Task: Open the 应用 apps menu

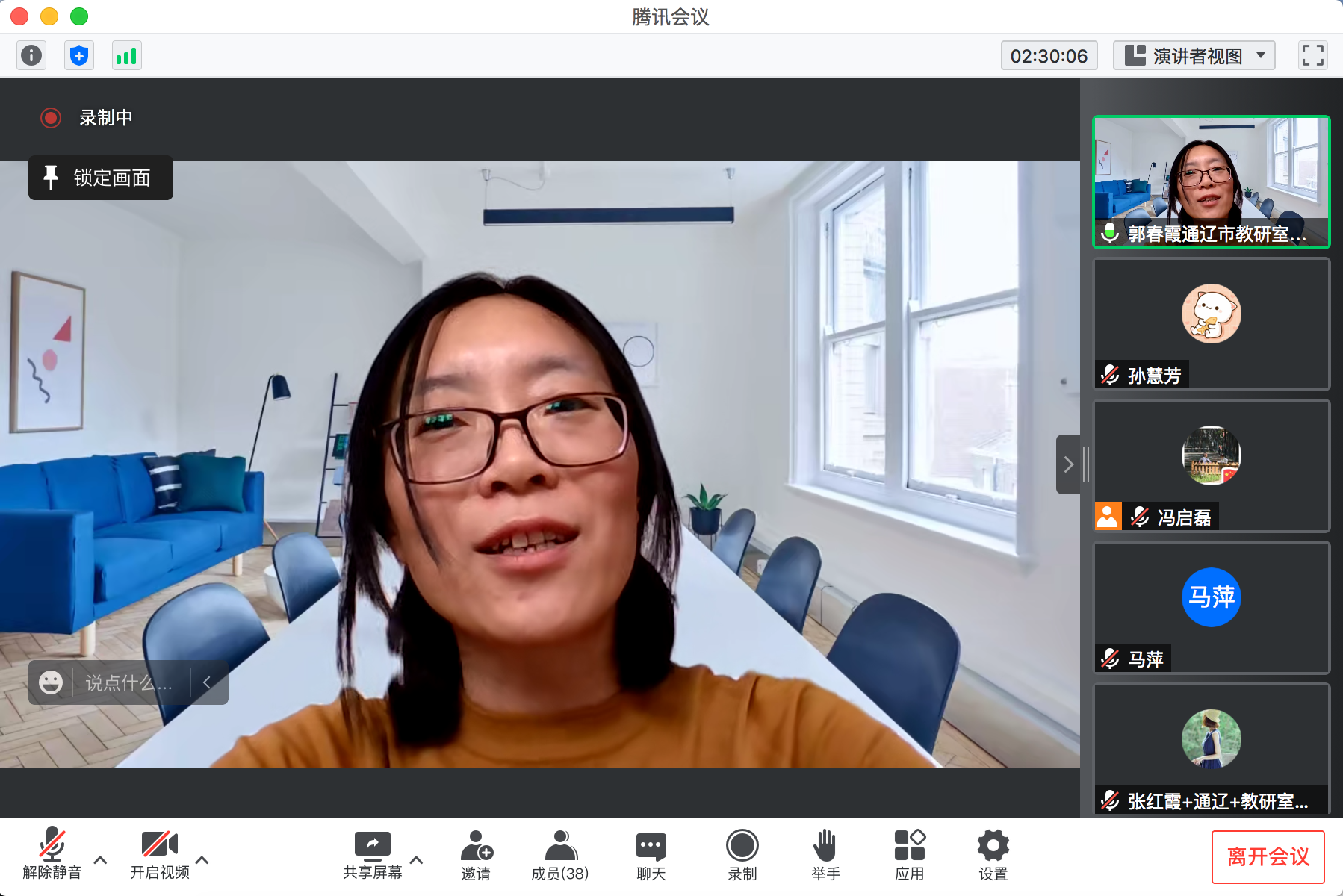Action: pos(910,854)
